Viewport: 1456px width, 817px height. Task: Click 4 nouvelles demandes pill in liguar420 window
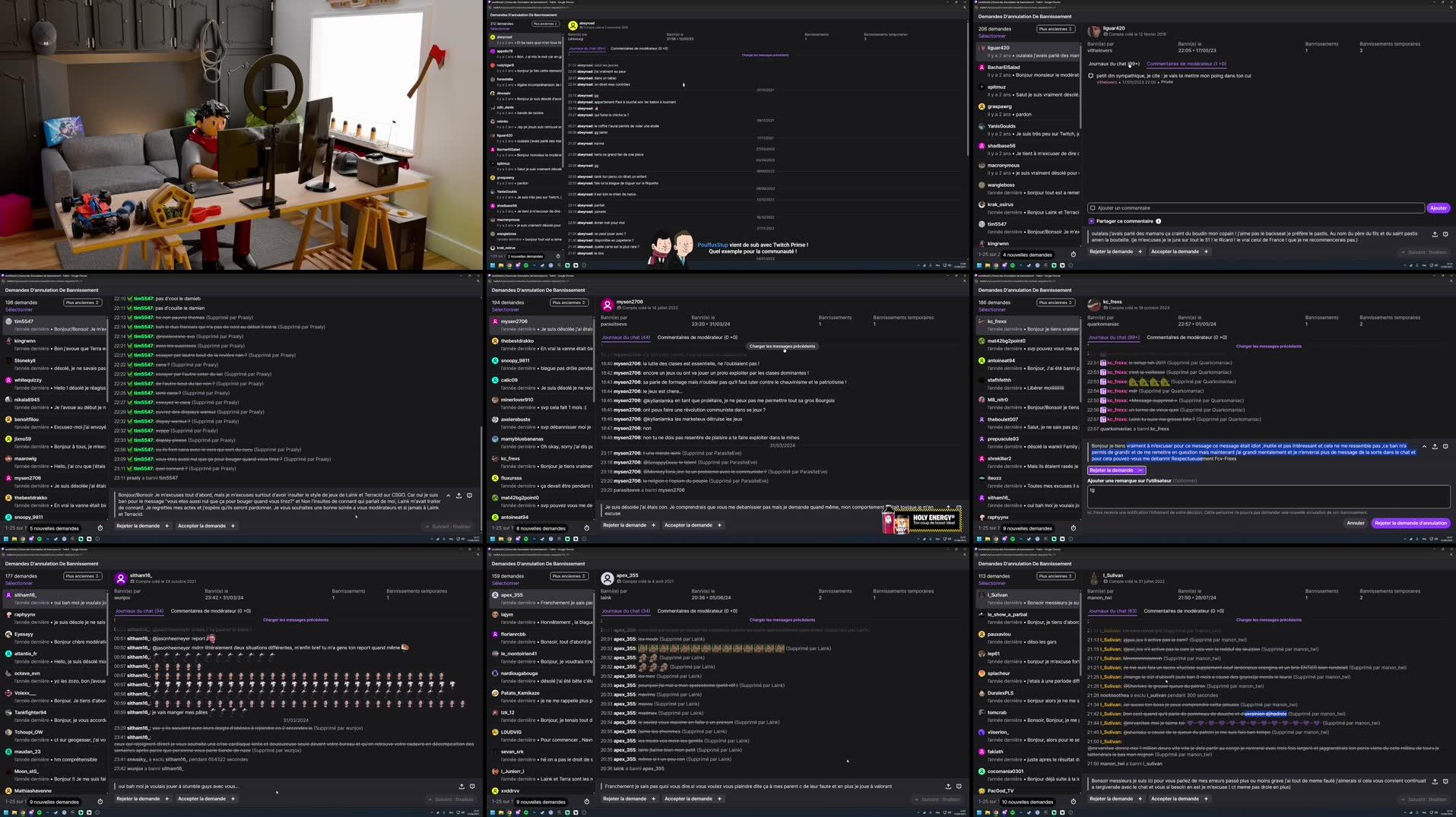(1027, 255)
